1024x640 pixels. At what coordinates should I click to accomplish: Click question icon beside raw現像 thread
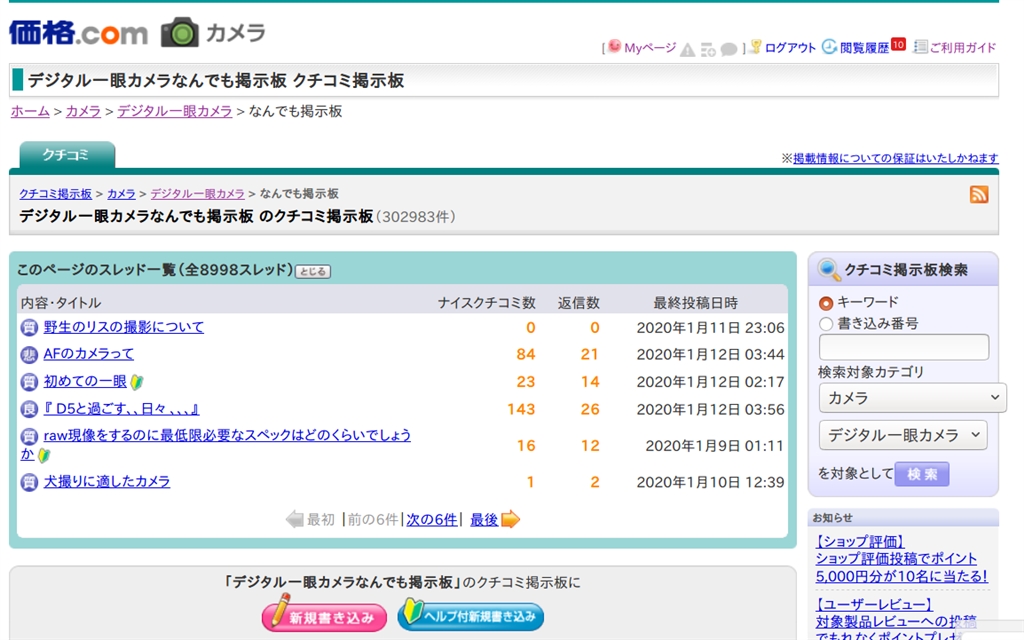pyautogui.click(x=29, y=436)
